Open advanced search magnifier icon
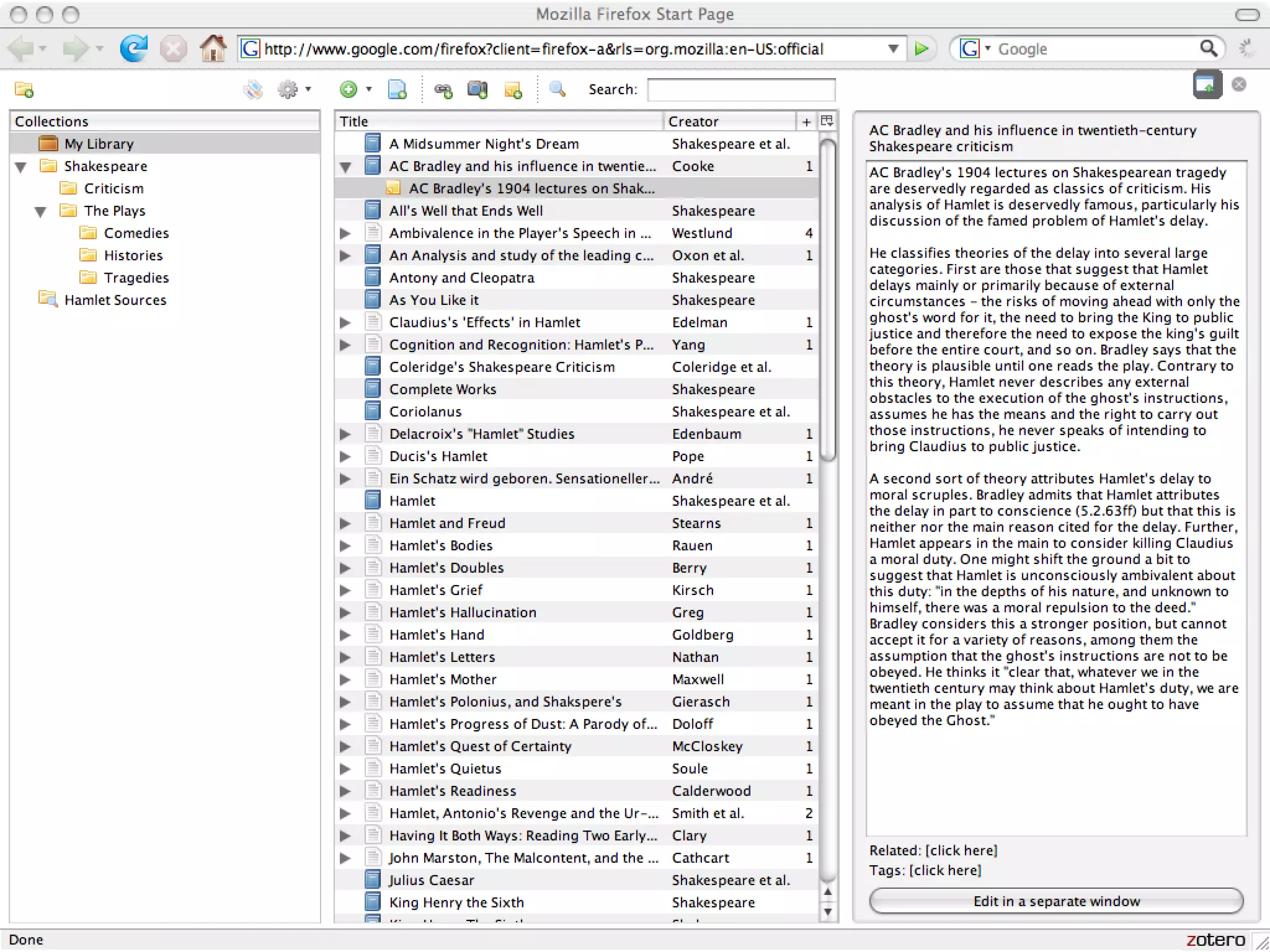 (557, 89)
